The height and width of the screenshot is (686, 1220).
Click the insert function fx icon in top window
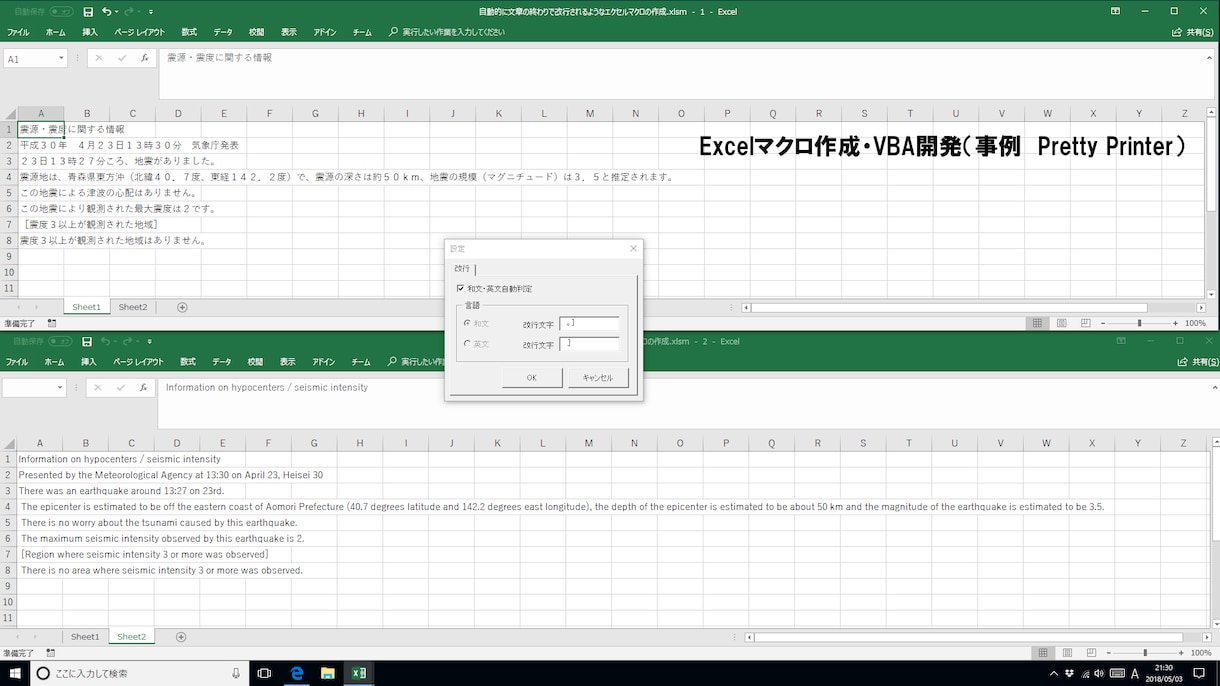(x=145, y=58)
